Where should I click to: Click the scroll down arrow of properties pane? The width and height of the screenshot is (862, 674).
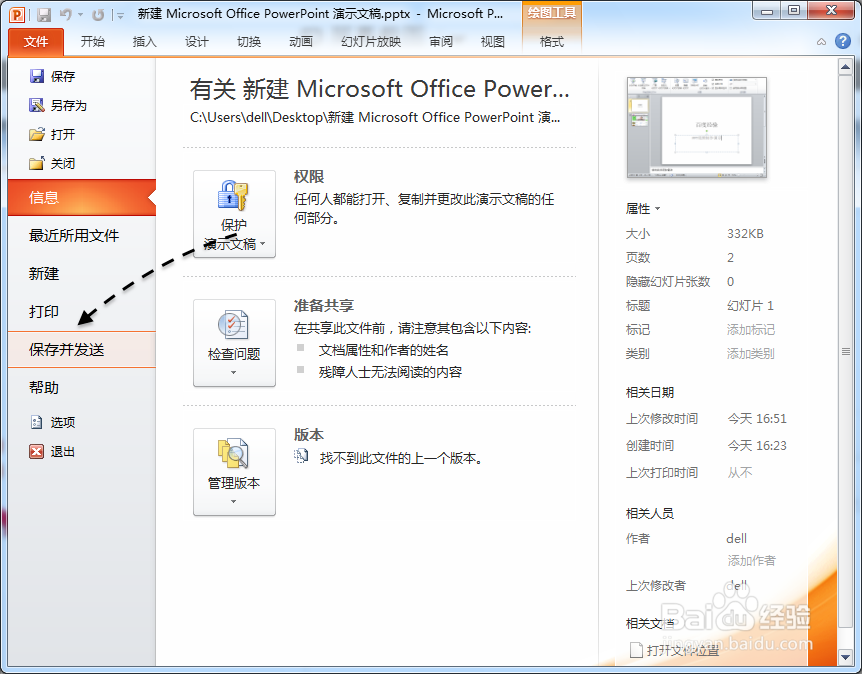coord(846,657)
